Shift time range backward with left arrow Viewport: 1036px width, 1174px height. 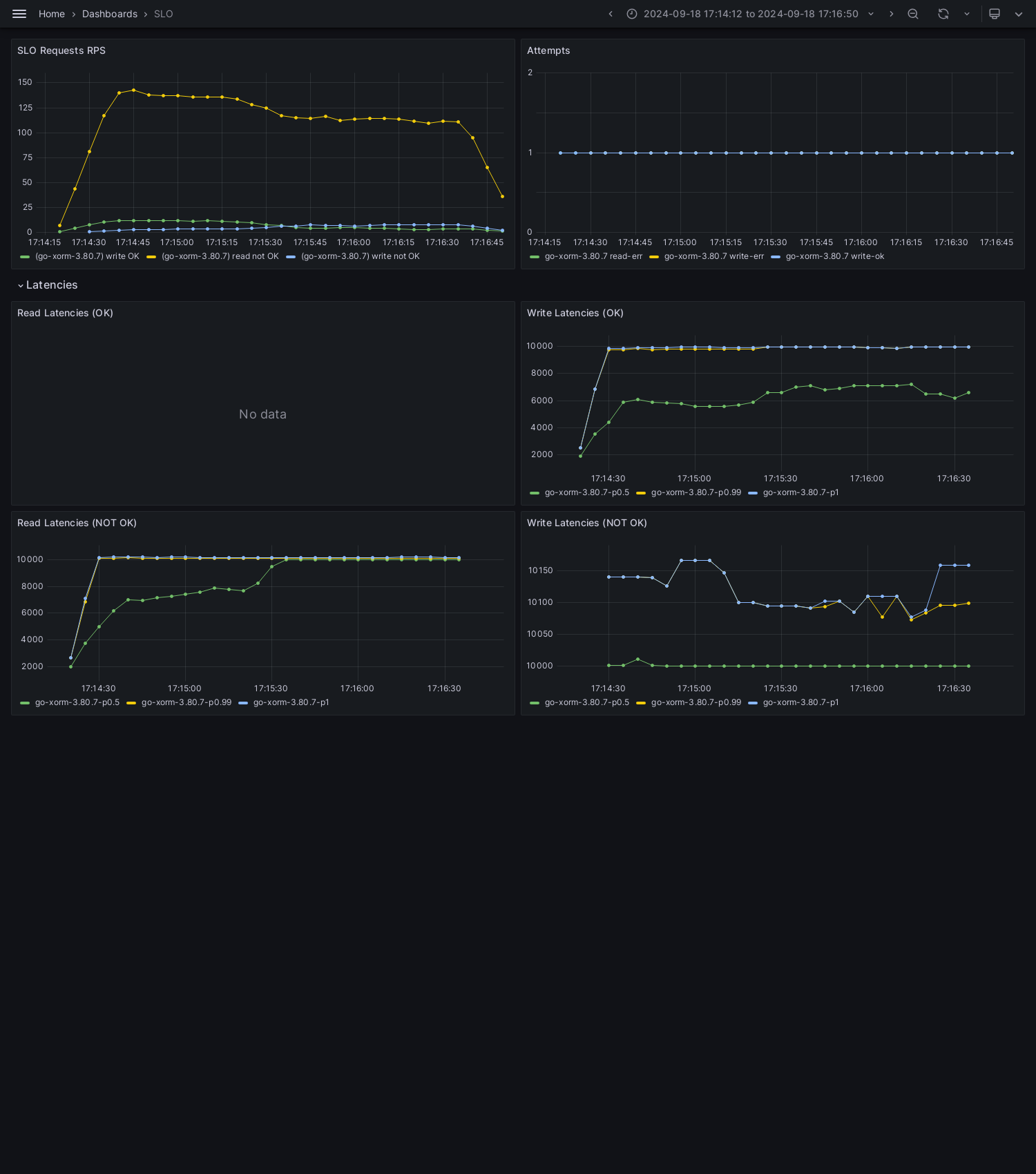[611, 14]
